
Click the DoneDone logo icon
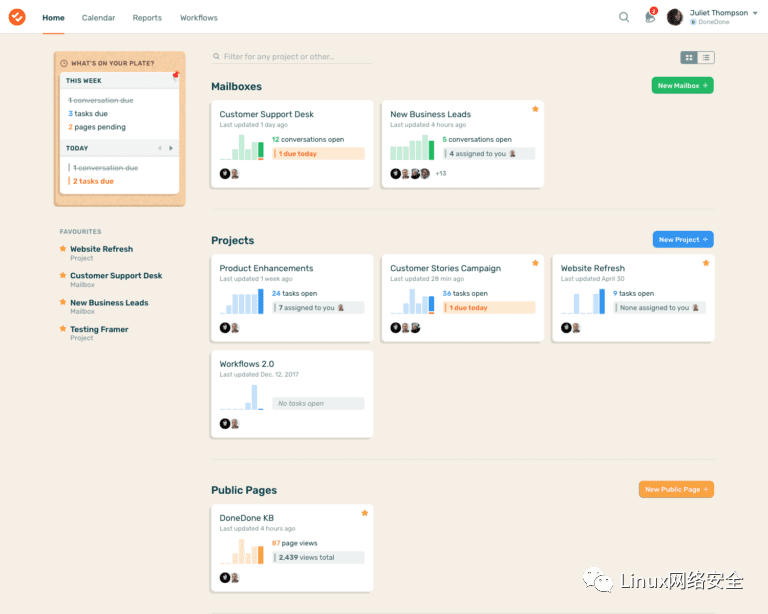[17, 17]
